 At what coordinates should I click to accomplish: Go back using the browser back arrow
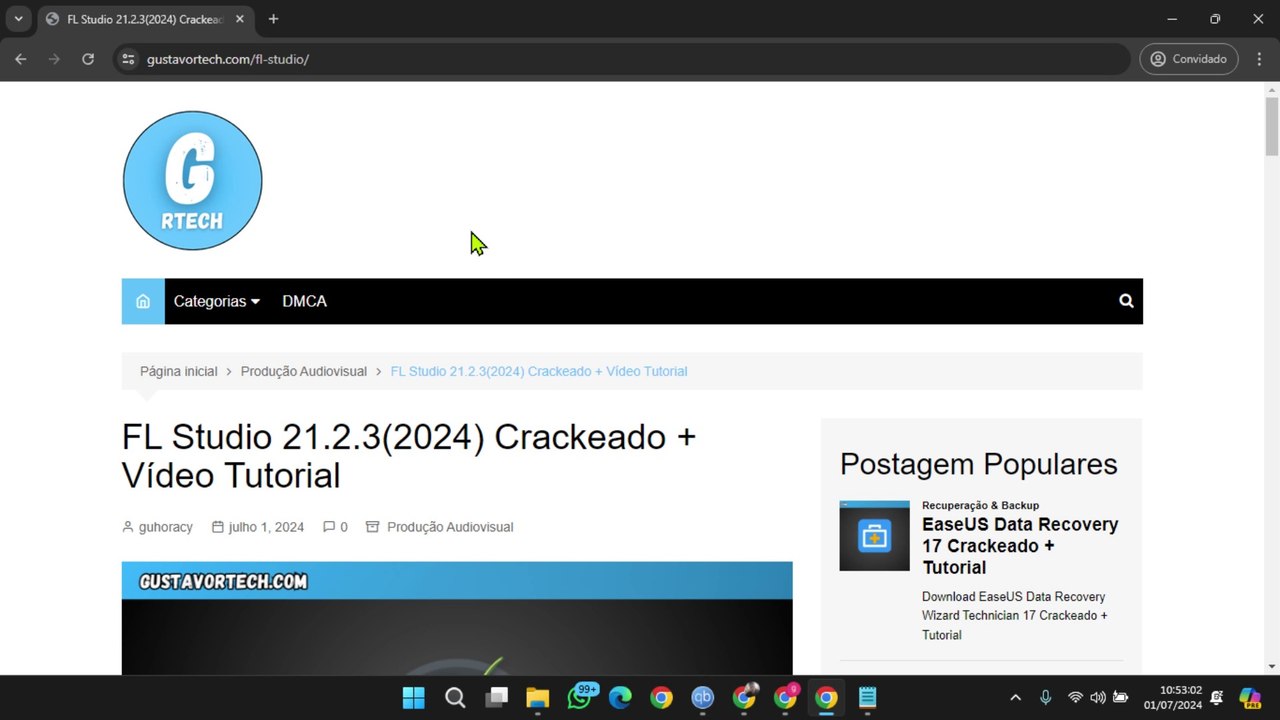point(21,59)
